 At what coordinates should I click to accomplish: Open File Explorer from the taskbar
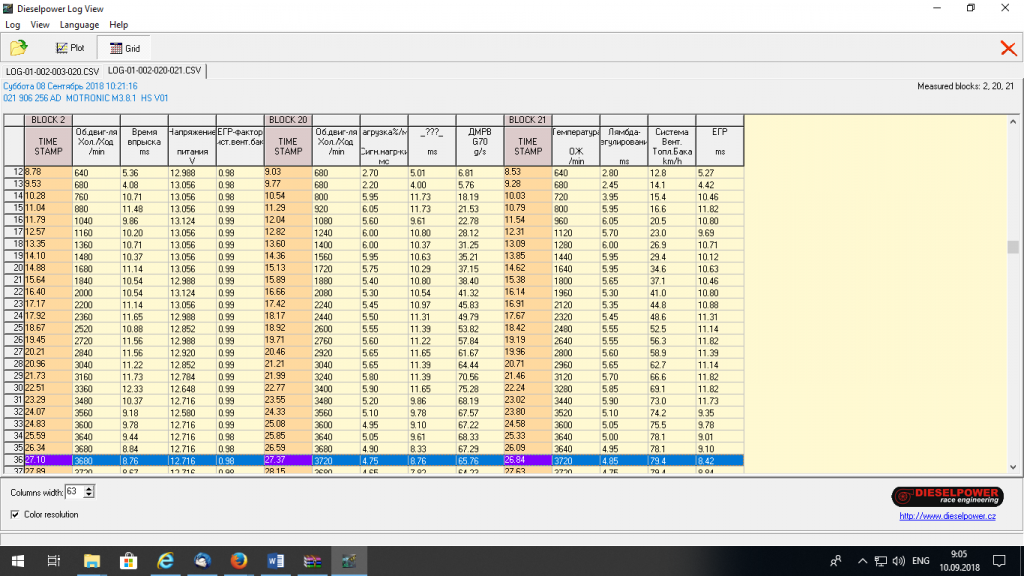point(91,560)
